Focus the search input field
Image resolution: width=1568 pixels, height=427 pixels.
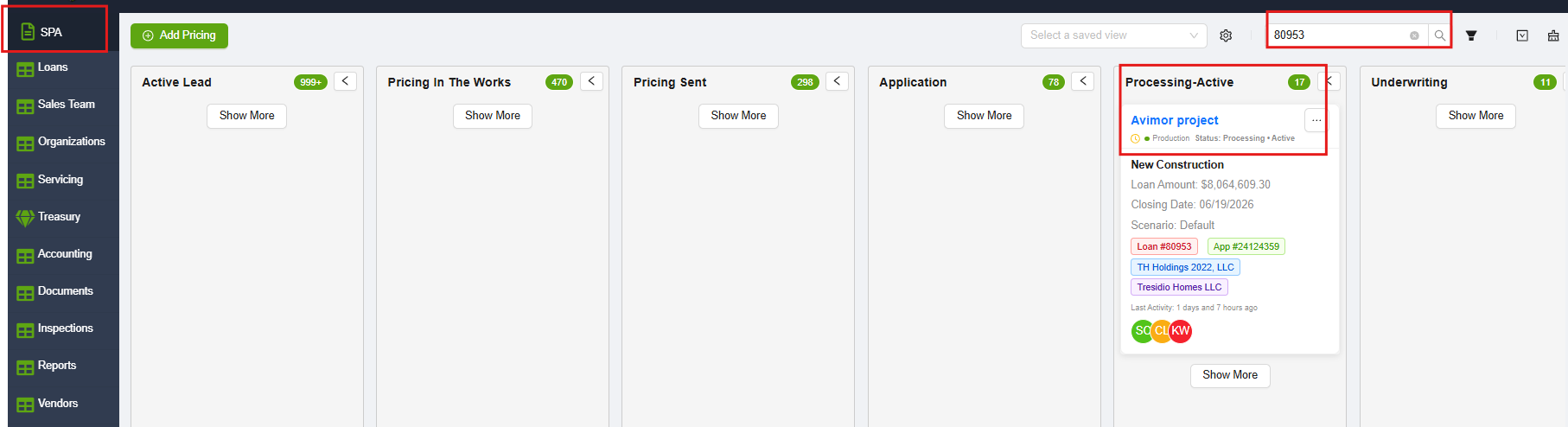point(1338,35)
